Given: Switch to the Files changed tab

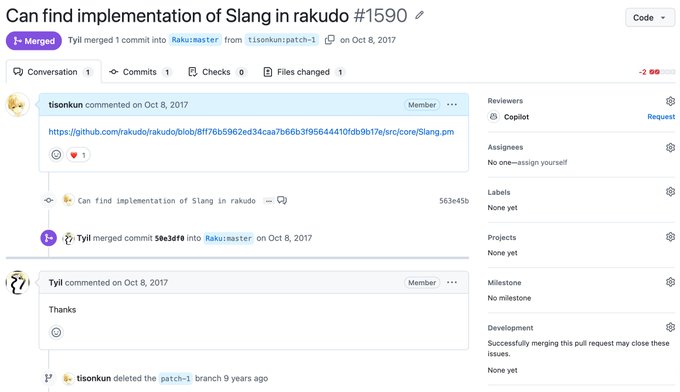Looking at the screenshot, I should click(x=304, y=72).
